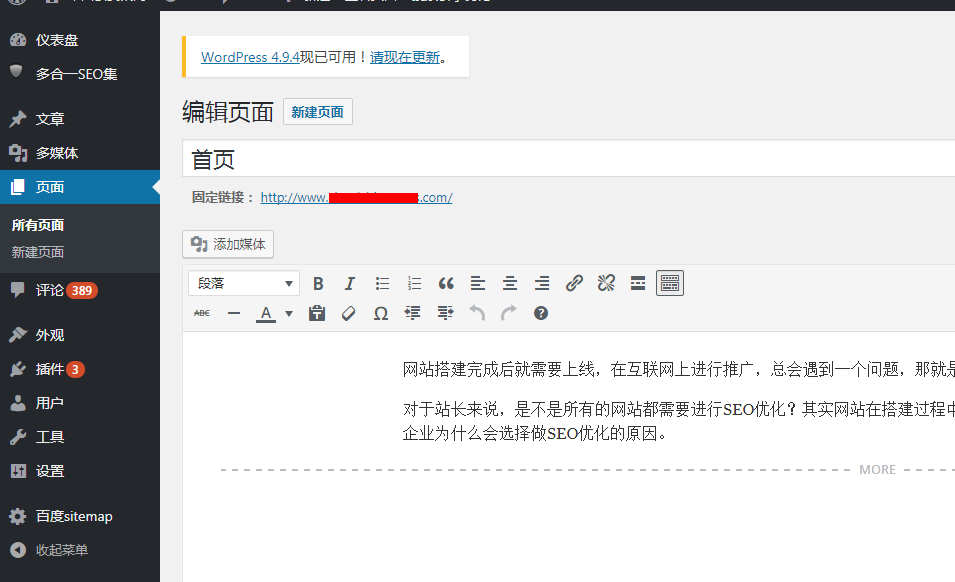
Task: Select the insert link icon
Action: (x=574, y=283)
